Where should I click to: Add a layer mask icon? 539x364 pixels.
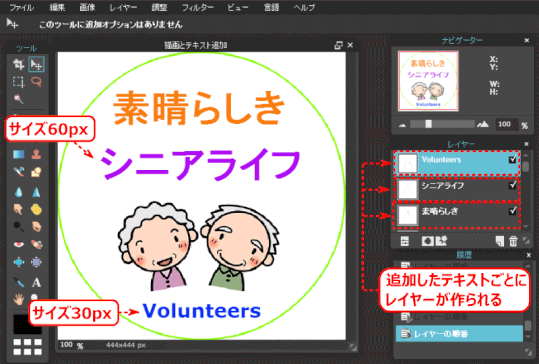pos(427,241)
